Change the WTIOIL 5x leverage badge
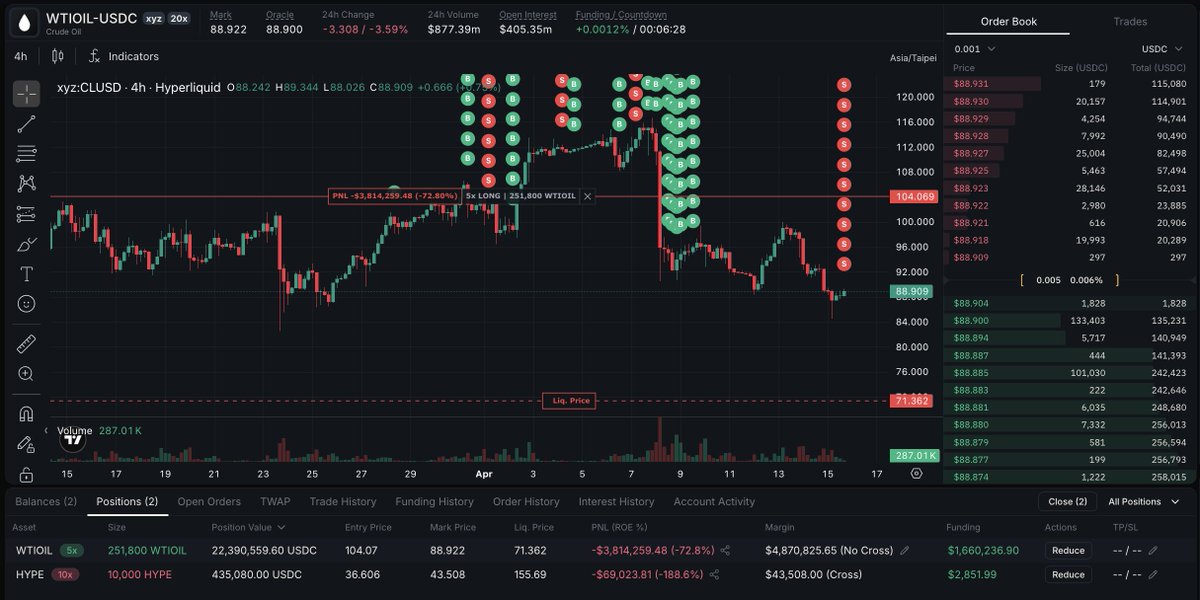This screenshot has height=600, width=1200. point(71,550)
